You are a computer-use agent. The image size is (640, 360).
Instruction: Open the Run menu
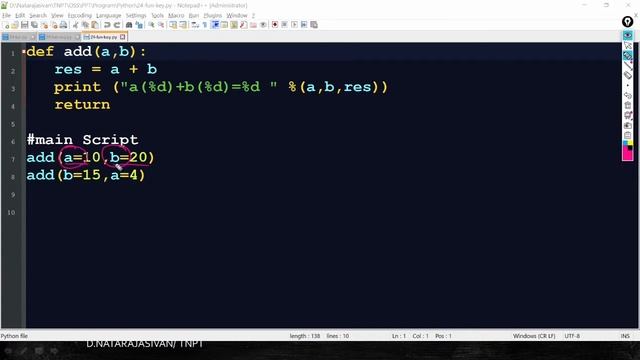click(x=194, y=16)
